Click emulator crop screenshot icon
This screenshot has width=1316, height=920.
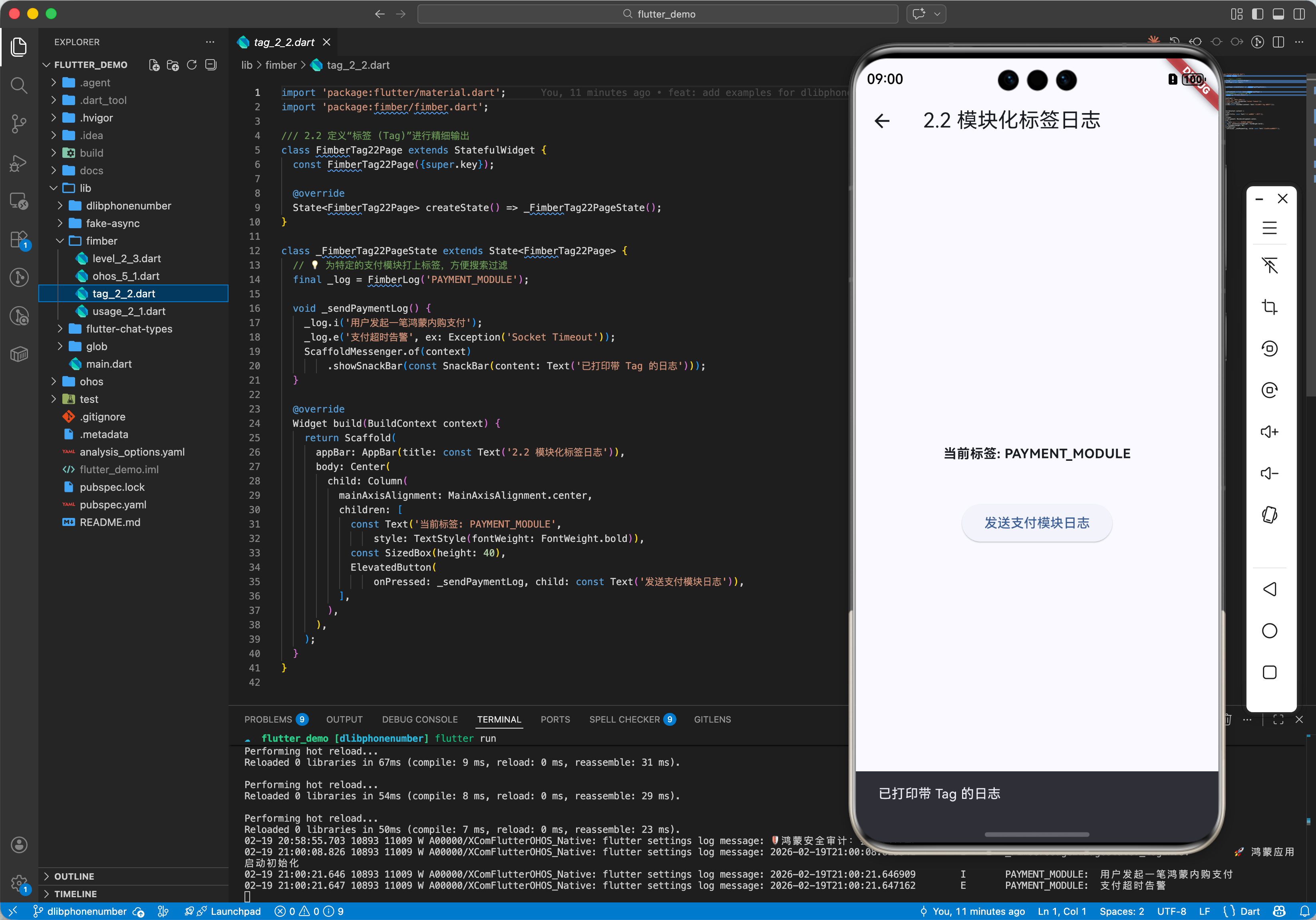point(1269,307)
